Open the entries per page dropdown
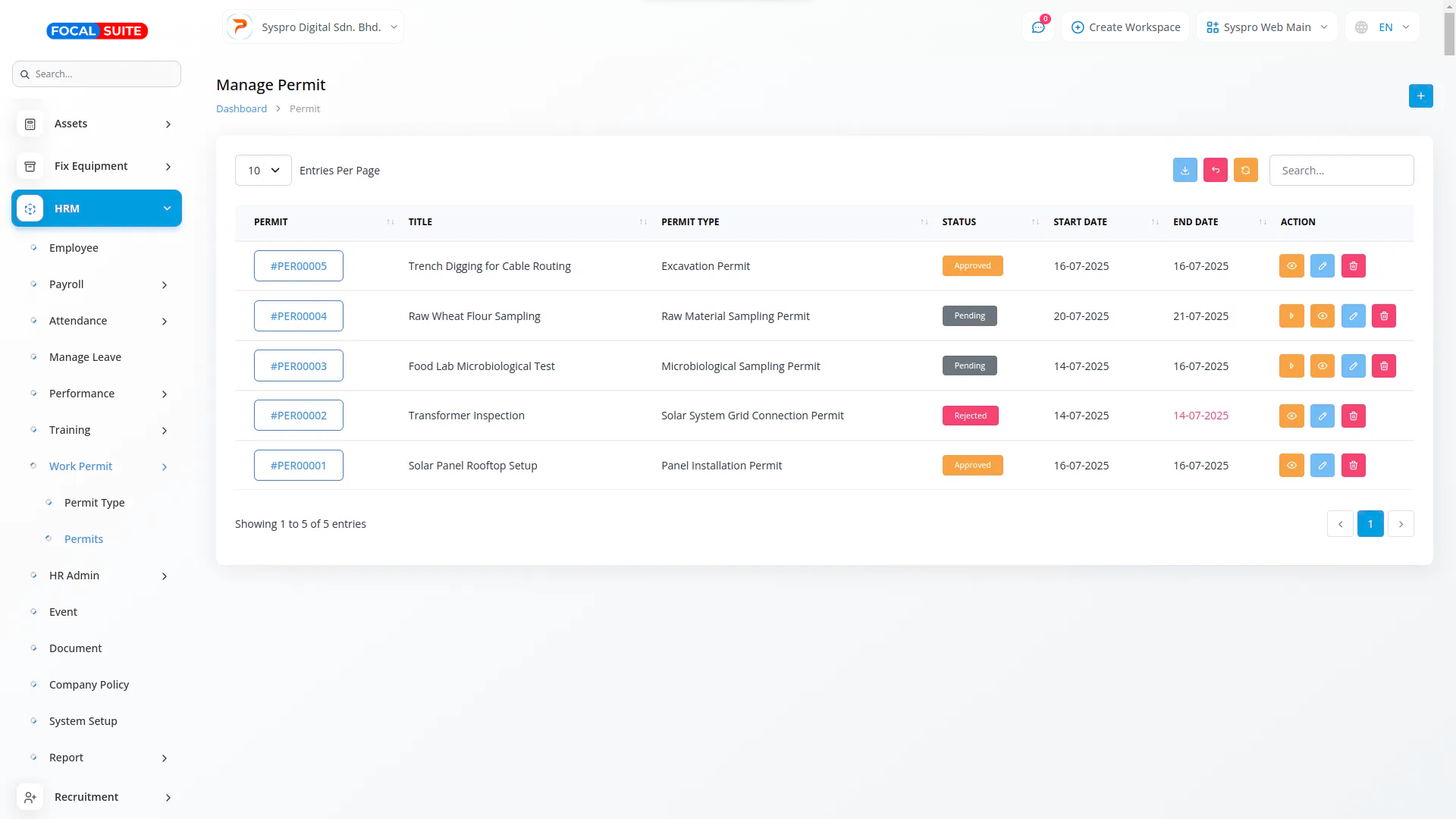Viewport: 1456px width, 819px height. click(263, 171)
